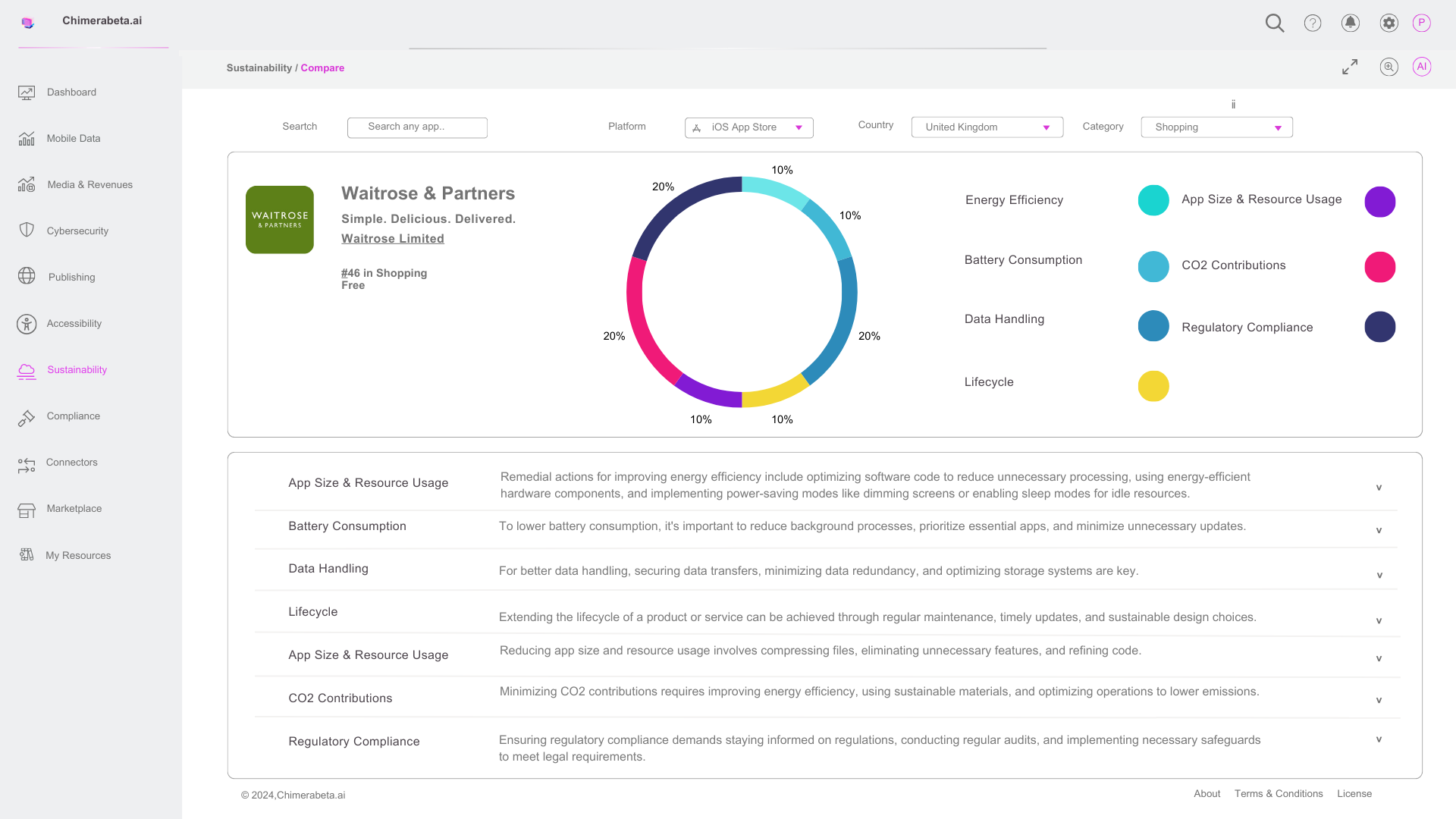Open Media & Revenues section
Image resolution: width=1456 pixels, height=819 pixels.
(x=89, y=185)
